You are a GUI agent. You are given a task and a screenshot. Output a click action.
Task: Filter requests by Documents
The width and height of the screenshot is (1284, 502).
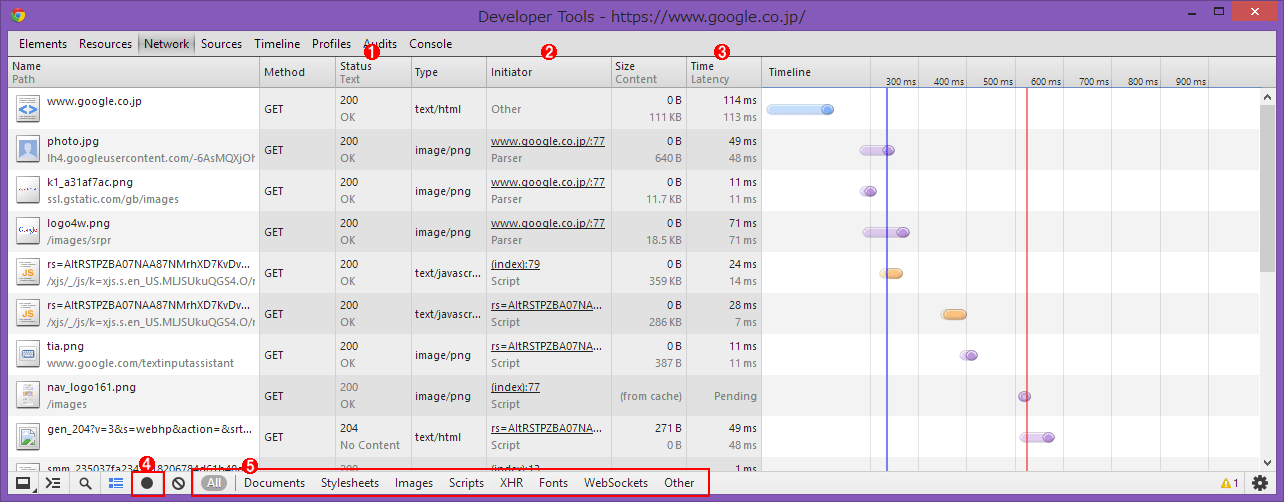274,483
